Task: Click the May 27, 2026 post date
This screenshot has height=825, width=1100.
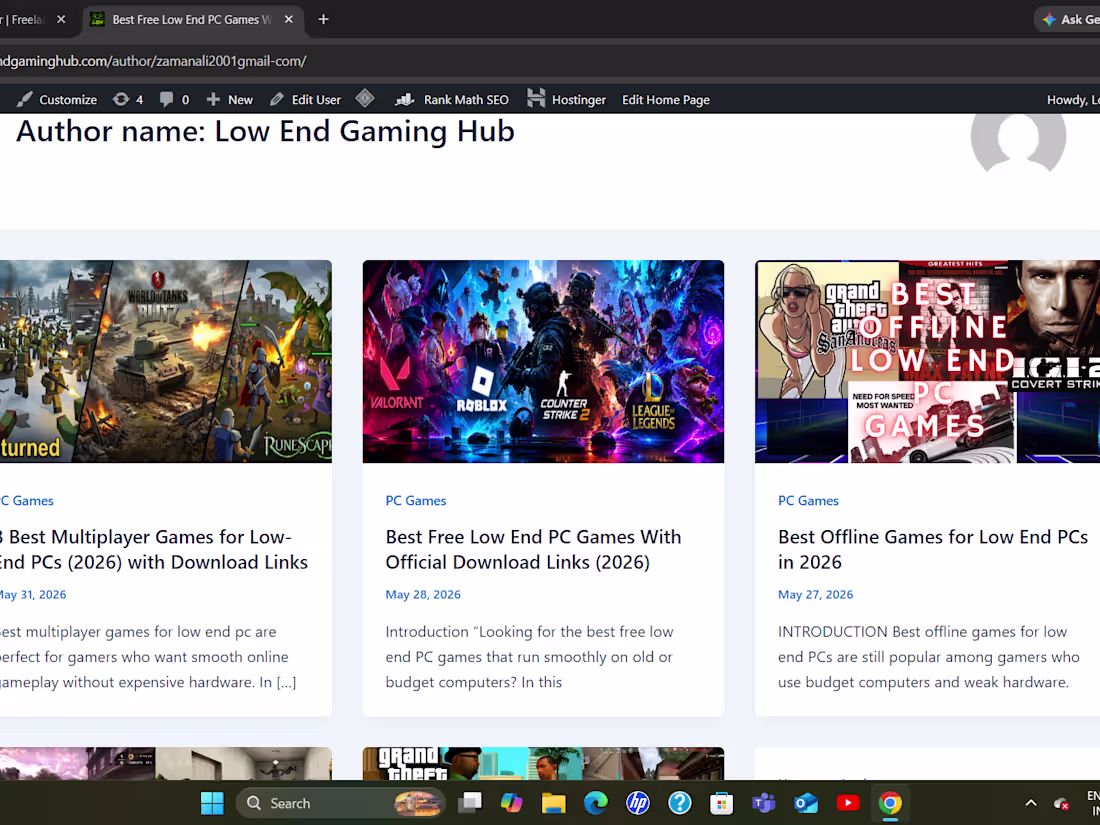Action: pyautogui.click(x=815, y=594)
